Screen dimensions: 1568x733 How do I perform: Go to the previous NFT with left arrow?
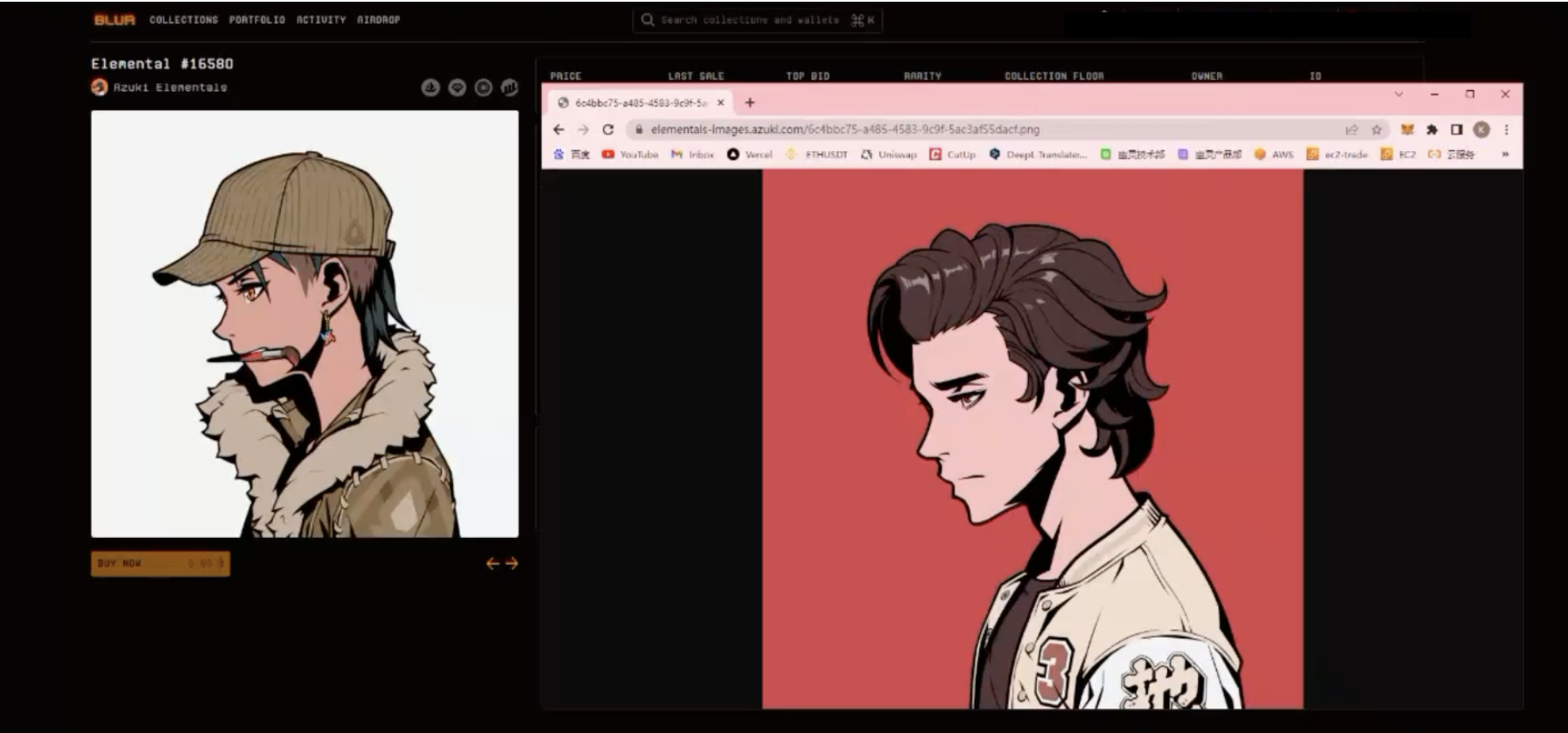(x=493, y=564)
